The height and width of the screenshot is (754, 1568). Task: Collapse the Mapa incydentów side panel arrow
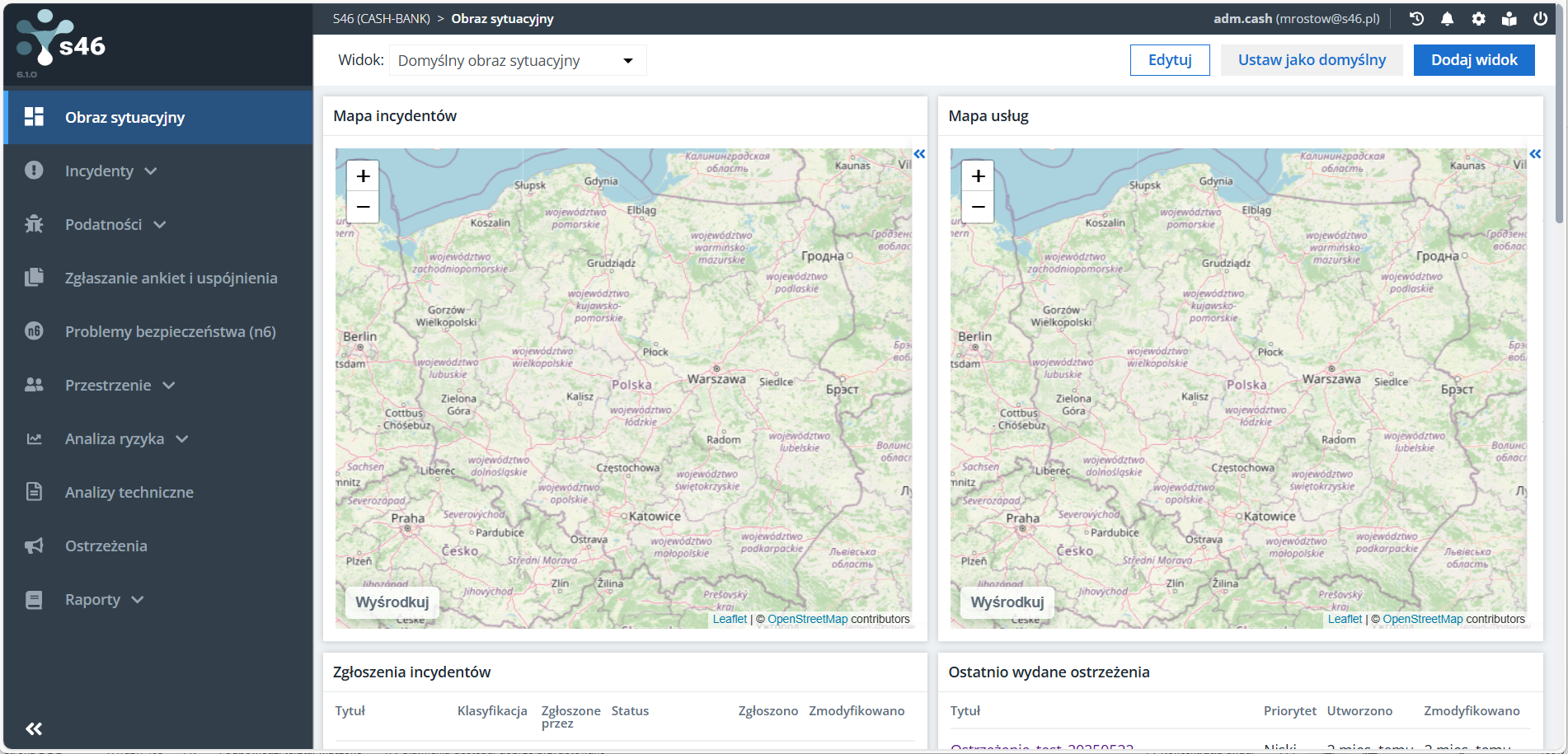click(919, 154)
